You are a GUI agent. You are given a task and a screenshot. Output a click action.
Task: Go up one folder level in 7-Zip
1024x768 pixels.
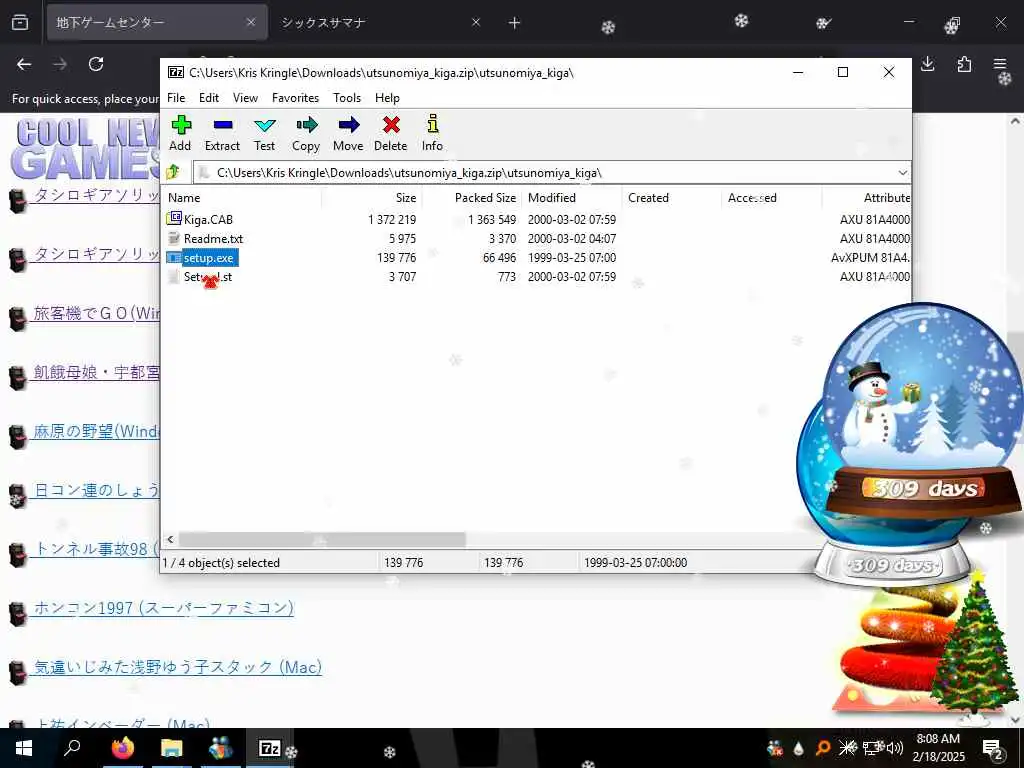click(x=174, y=172)
